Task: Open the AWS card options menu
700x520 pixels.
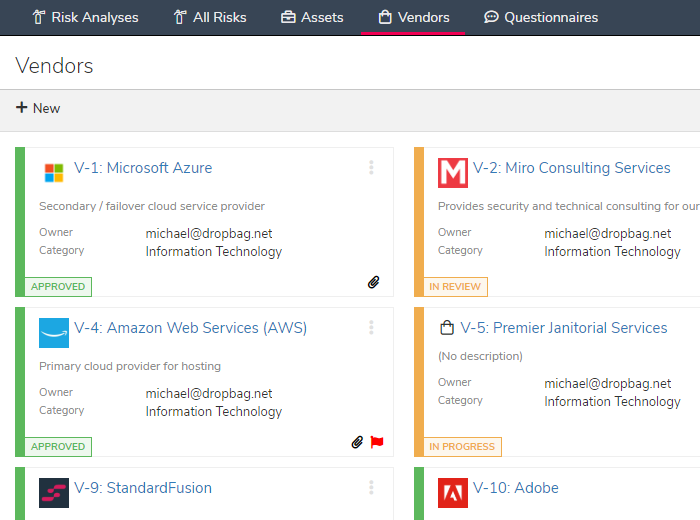Action: click(371, 327)
